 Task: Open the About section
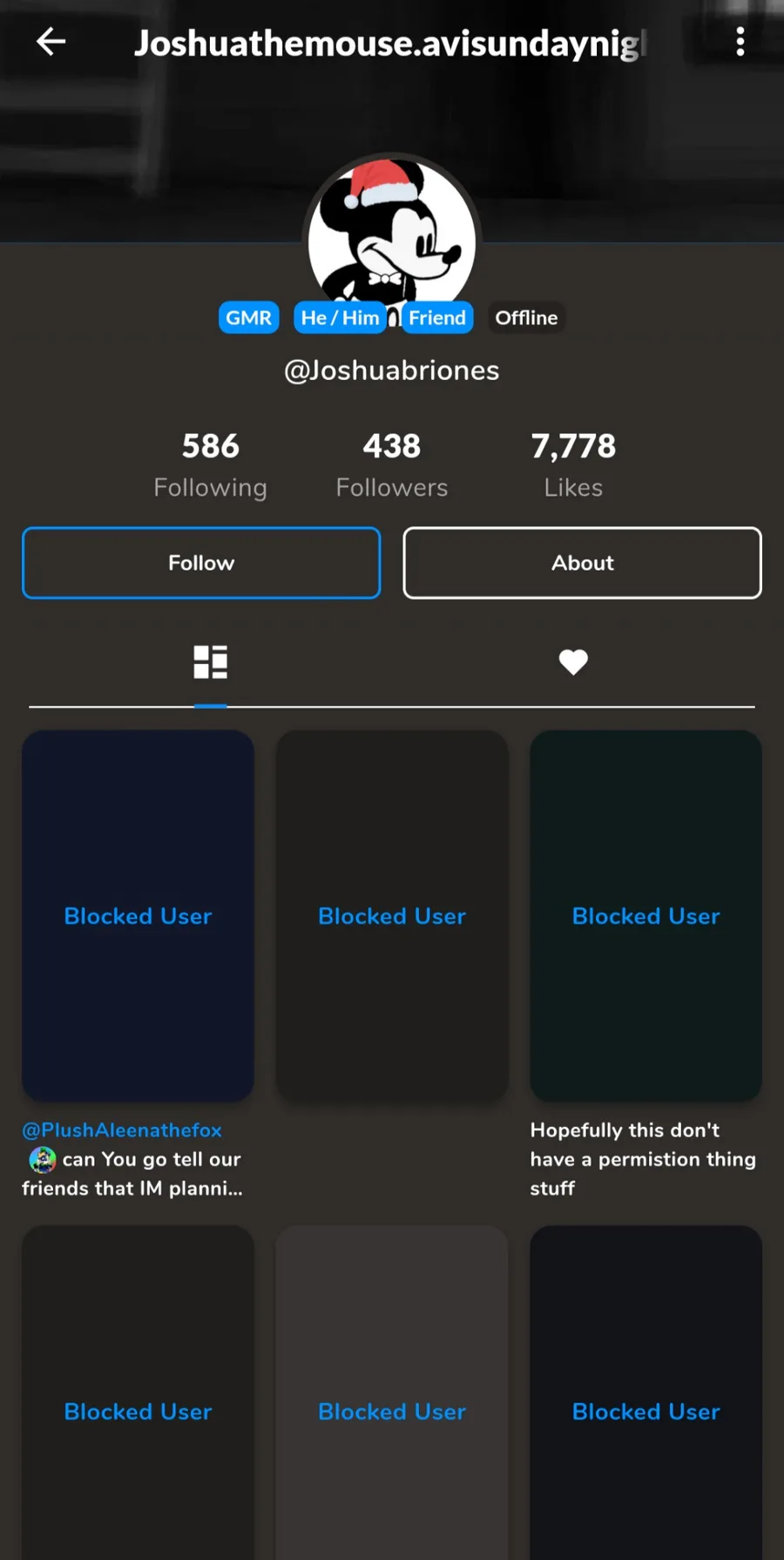[582, 563]
